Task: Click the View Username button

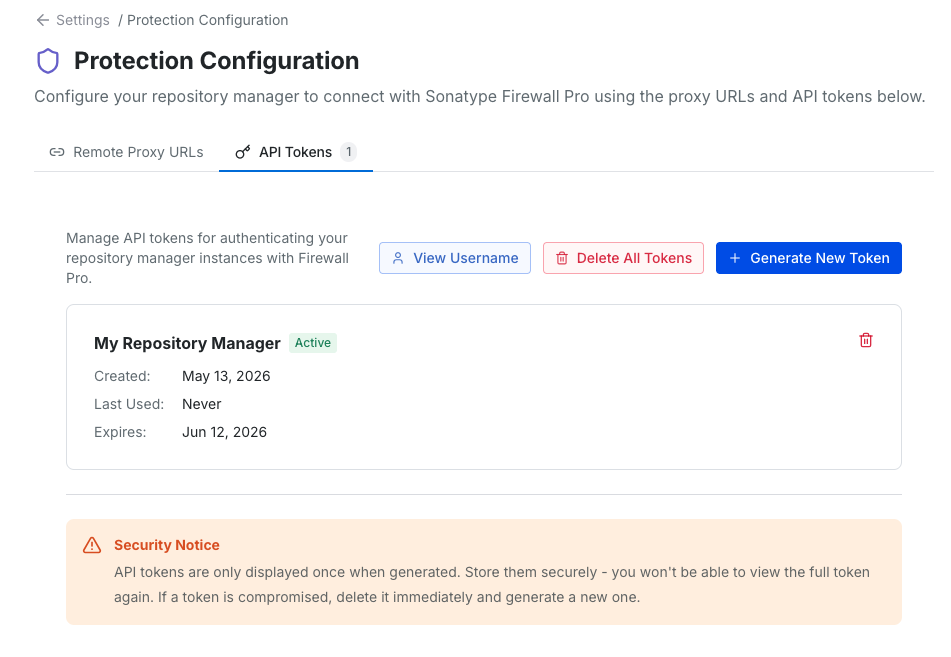Action: coord(455,258)
